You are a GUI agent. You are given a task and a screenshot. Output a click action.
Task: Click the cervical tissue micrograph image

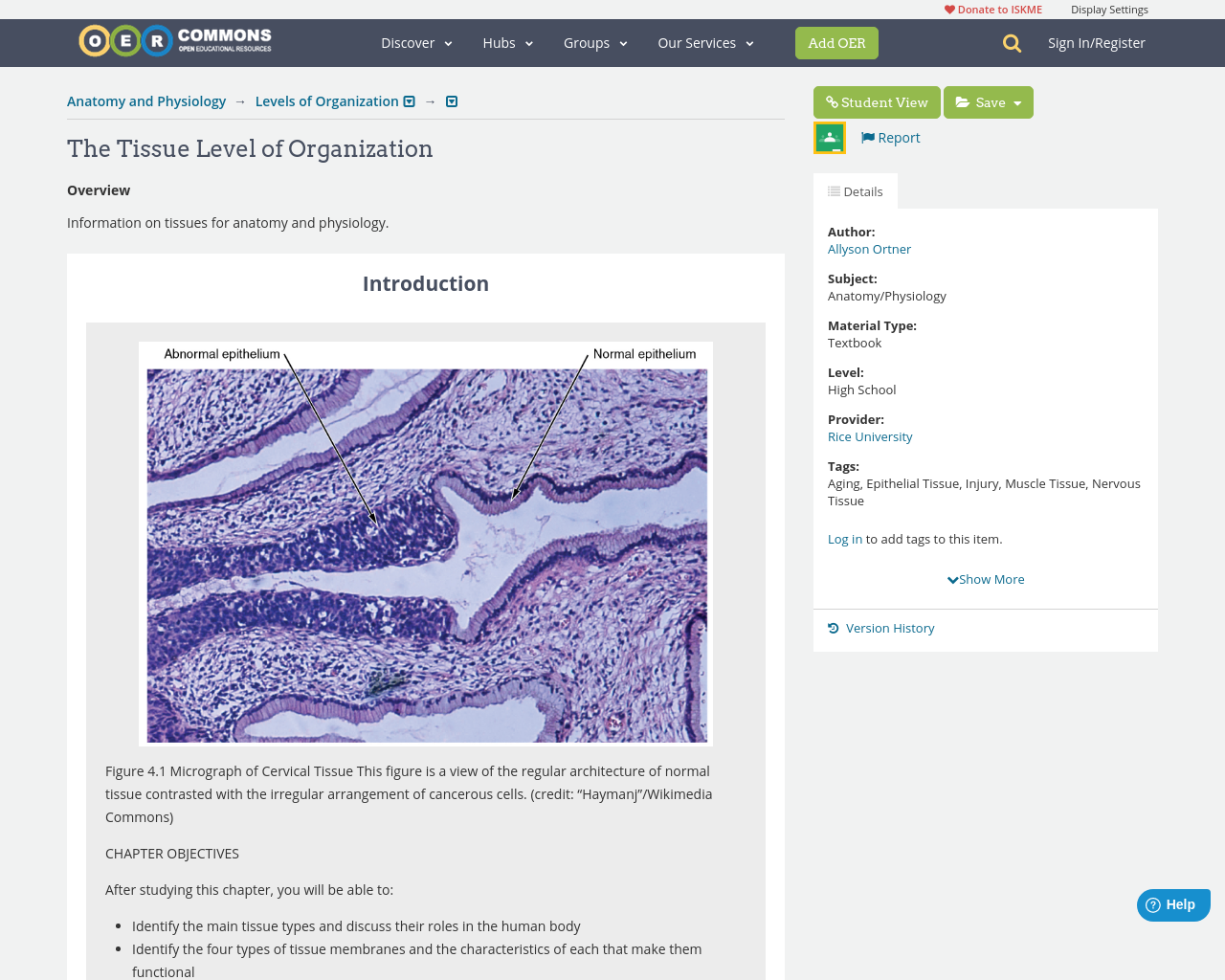click(426, 544)
